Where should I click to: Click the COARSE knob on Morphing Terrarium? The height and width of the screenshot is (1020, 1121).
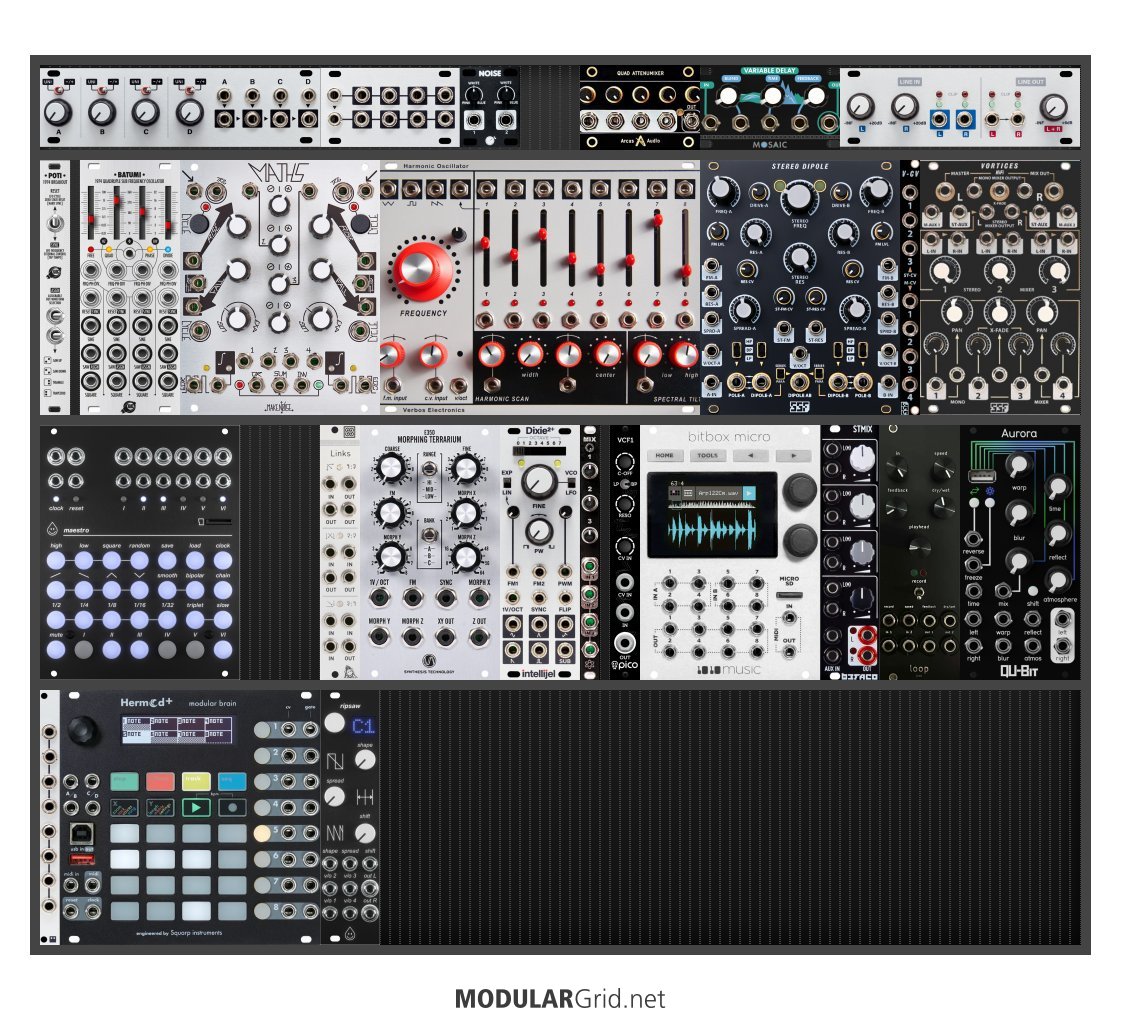pos(391,468)
